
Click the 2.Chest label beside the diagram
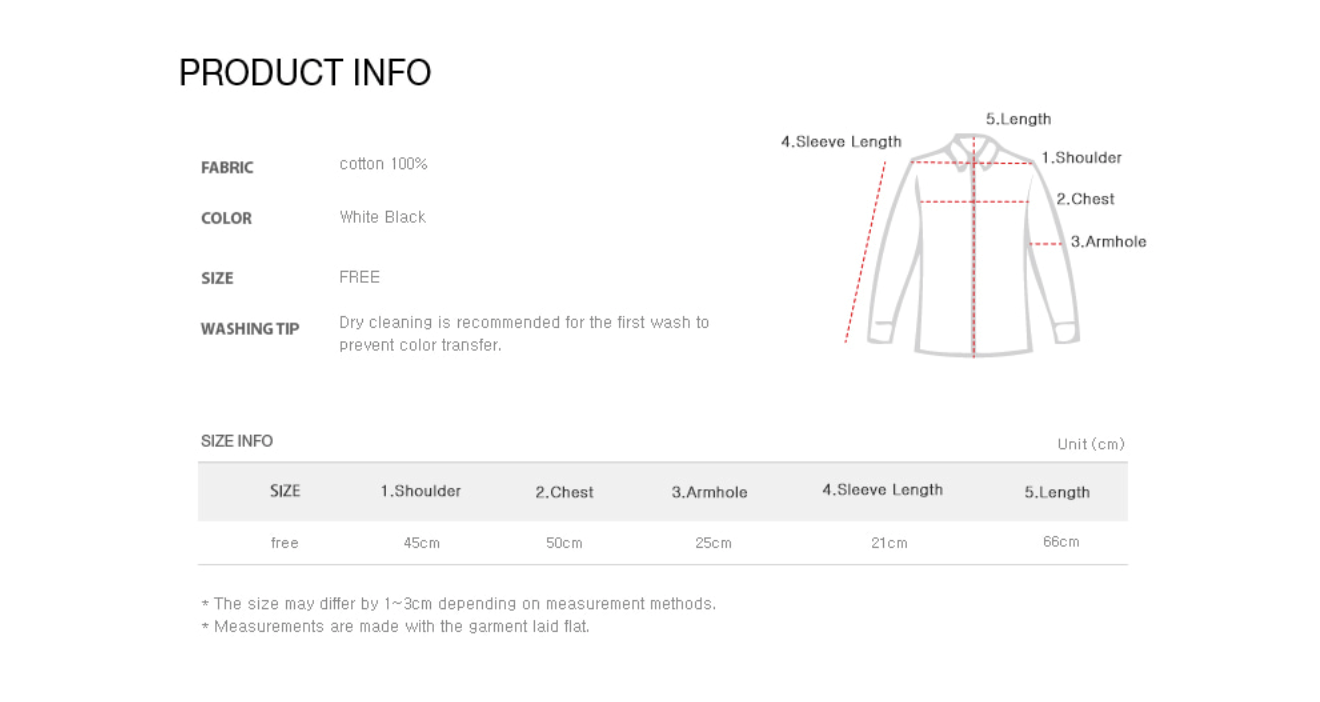coord(1085,199)
